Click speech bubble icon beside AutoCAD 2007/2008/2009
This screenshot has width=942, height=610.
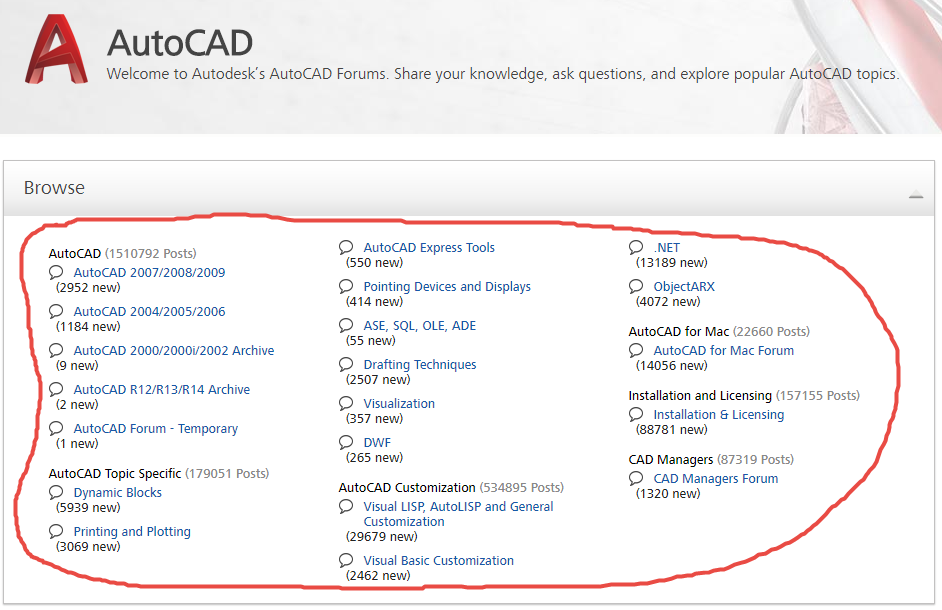(x=56, y=272)
